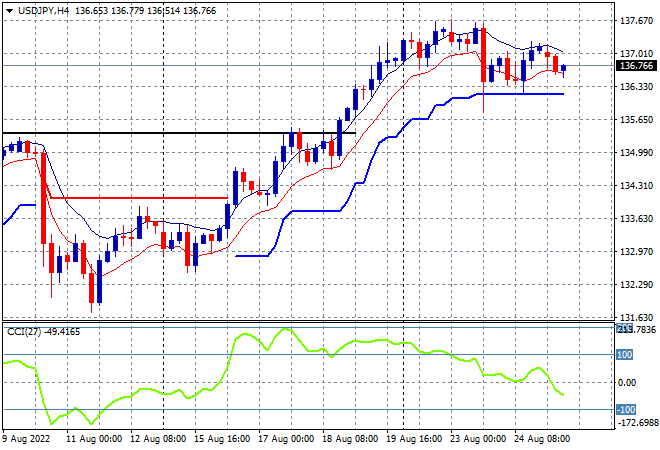Click the 134.310 price scale label
The image size is (660, 450).
637,186
